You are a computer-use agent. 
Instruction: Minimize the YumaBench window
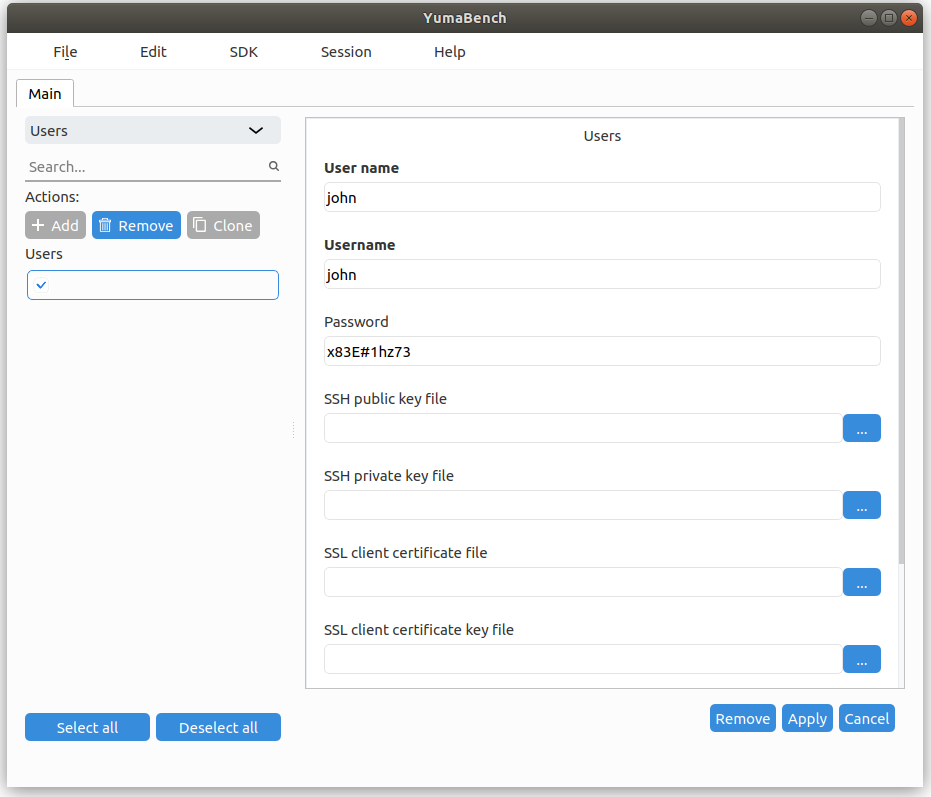coord(869,18)
